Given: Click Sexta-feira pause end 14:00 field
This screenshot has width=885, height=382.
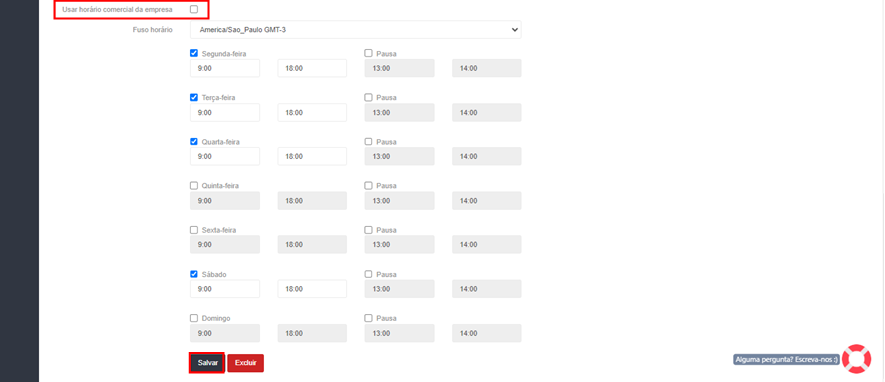Looking at the screenshot, I should click(487, 244).
